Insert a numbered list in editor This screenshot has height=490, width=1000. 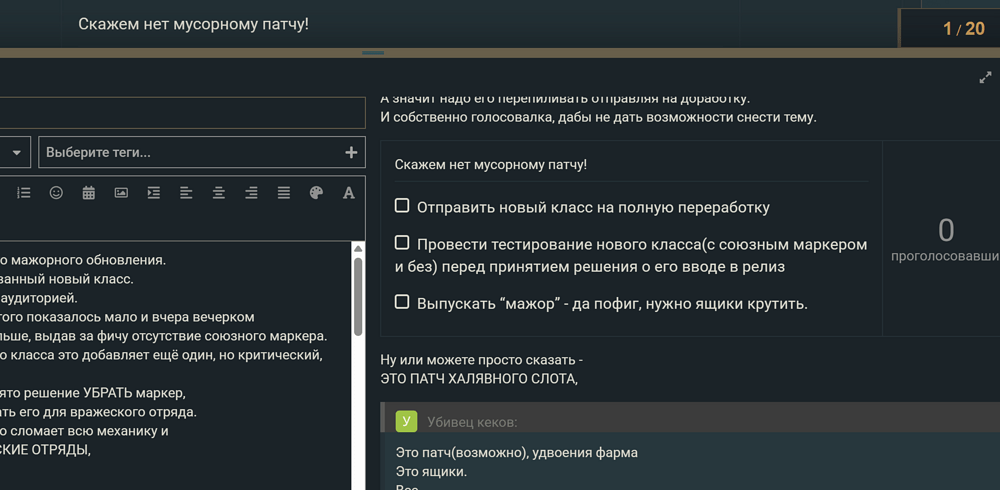(x=24, y=193)
